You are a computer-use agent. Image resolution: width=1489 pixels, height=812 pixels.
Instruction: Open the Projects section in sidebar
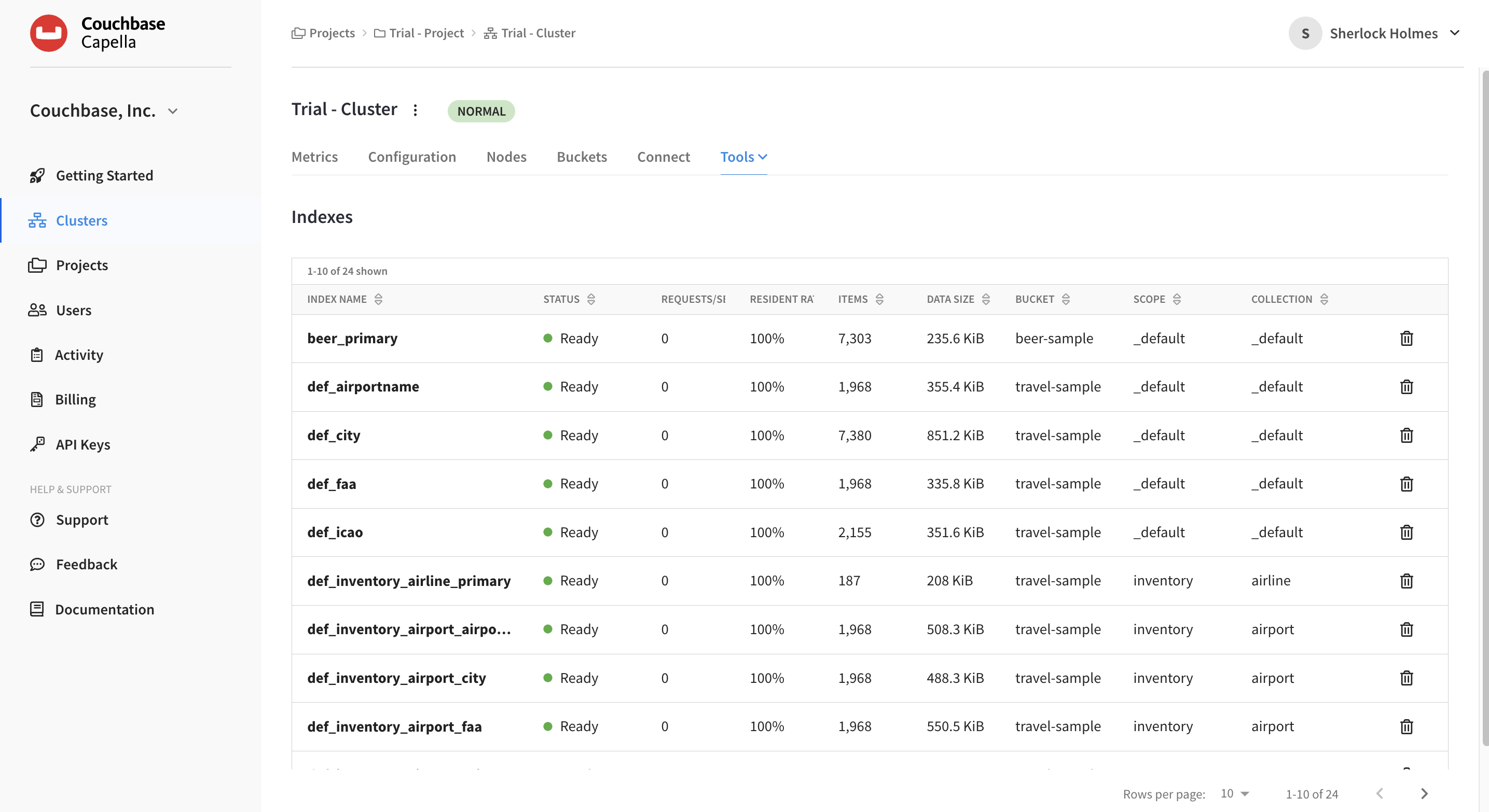[x=82, y=264]
